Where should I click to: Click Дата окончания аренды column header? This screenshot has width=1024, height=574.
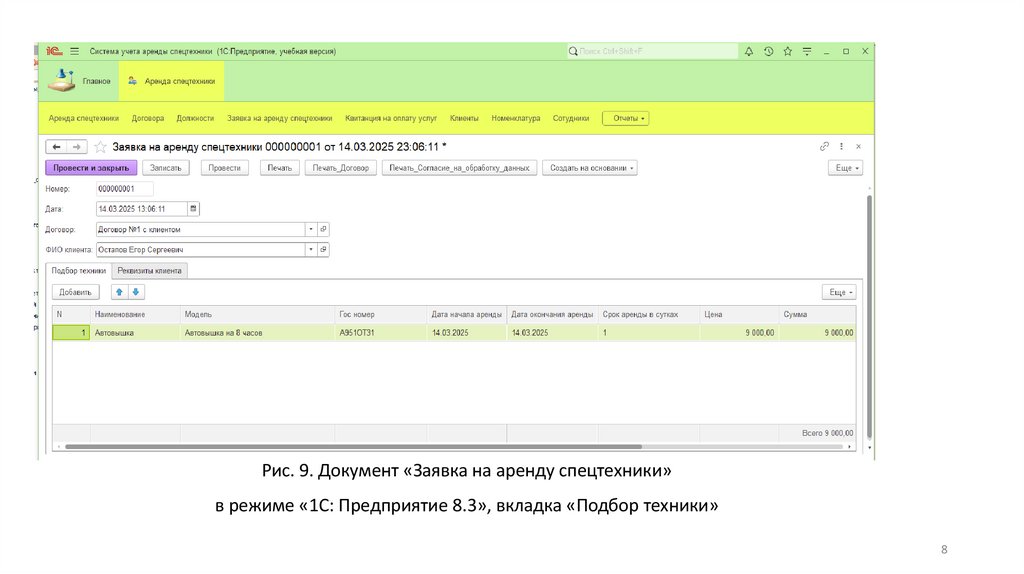coord(552,314)
